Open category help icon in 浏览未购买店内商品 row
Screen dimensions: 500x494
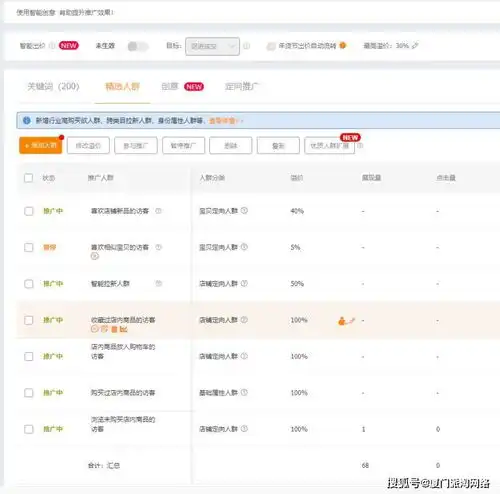(244, 429)
